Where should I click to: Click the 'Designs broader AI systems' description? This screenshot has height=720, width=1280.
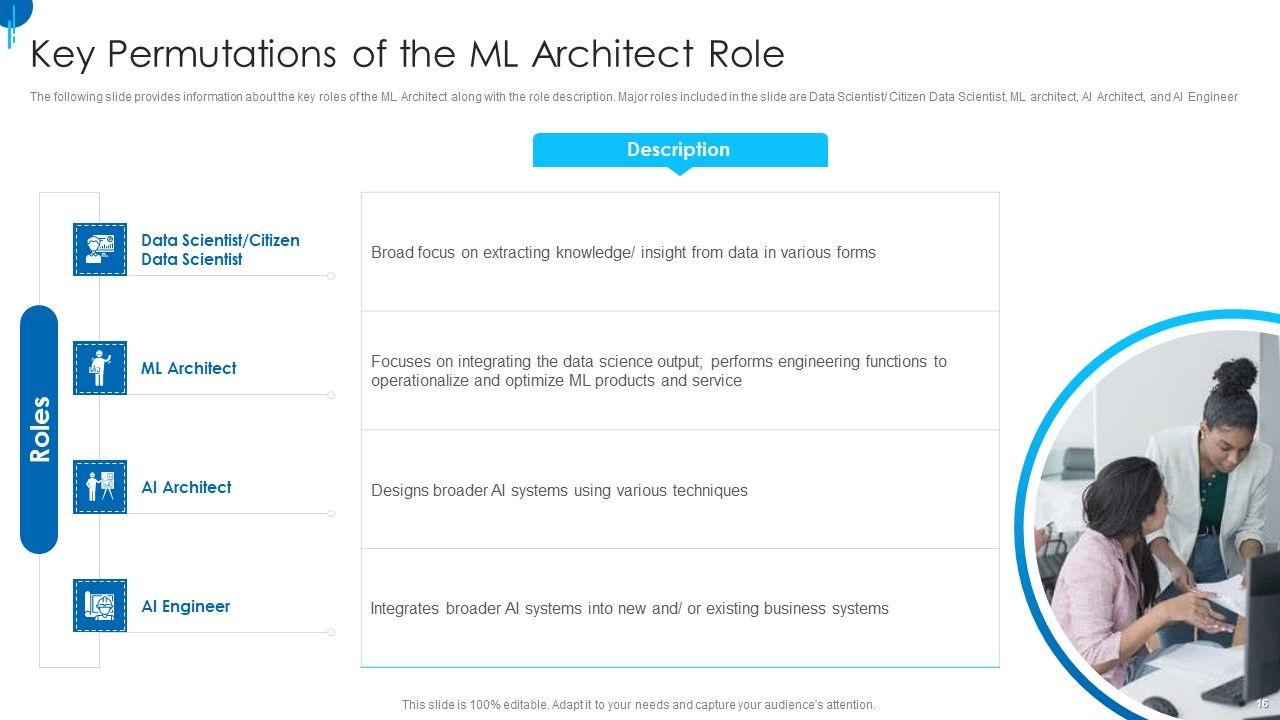pos(559,491)
